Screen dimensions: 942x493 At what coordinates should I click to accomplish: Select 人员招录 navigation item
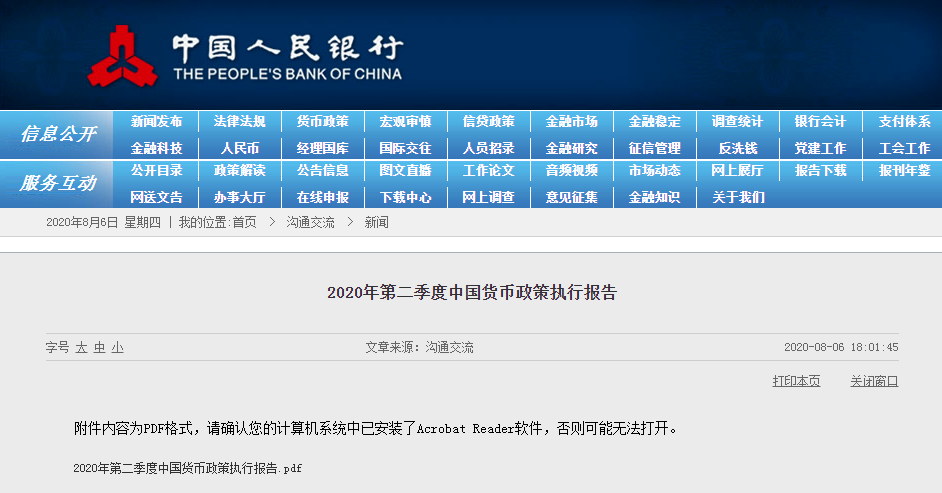point(488,148)
